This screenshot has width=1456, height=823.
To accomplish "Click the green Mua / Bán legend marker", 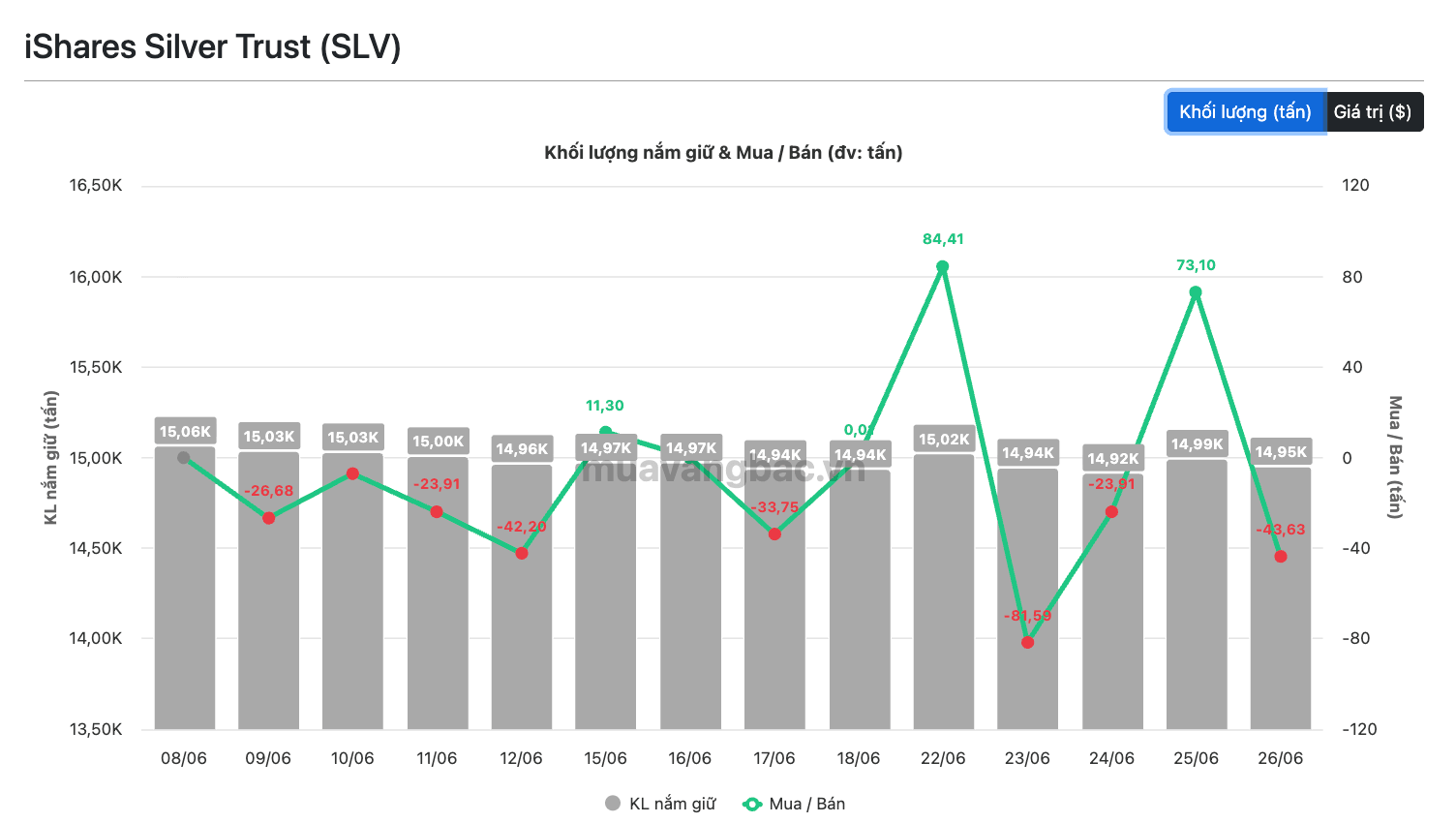I will tap(751, 804).
